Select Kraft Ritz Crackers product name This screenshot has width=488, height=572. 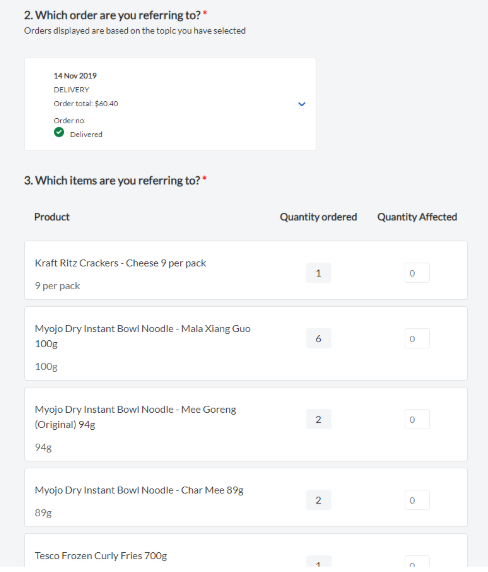tap(120, 263)
